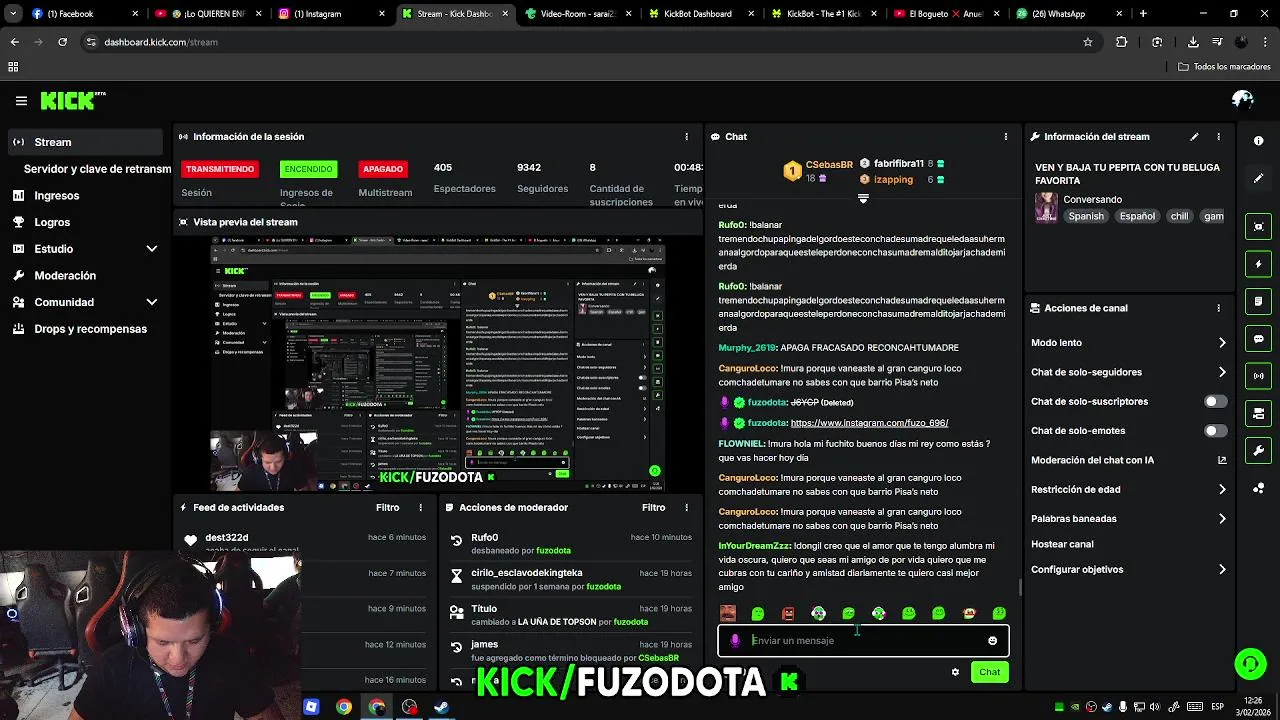Open external link for Moderación del chat con IA
This screenshot has height=720, width=1280.
[1222, 460]
